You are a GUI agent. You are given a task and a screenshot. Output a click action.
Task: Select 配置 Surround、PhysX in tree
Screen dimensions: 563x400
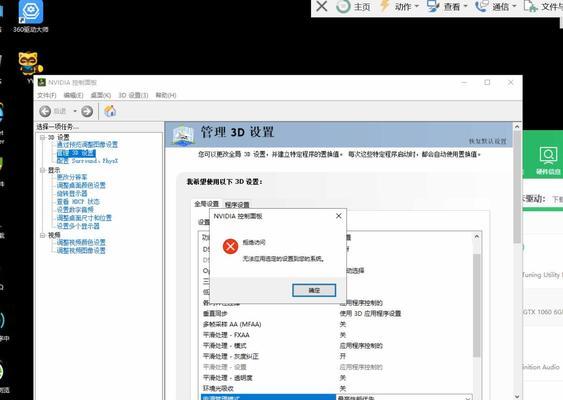tap(87, 161)
